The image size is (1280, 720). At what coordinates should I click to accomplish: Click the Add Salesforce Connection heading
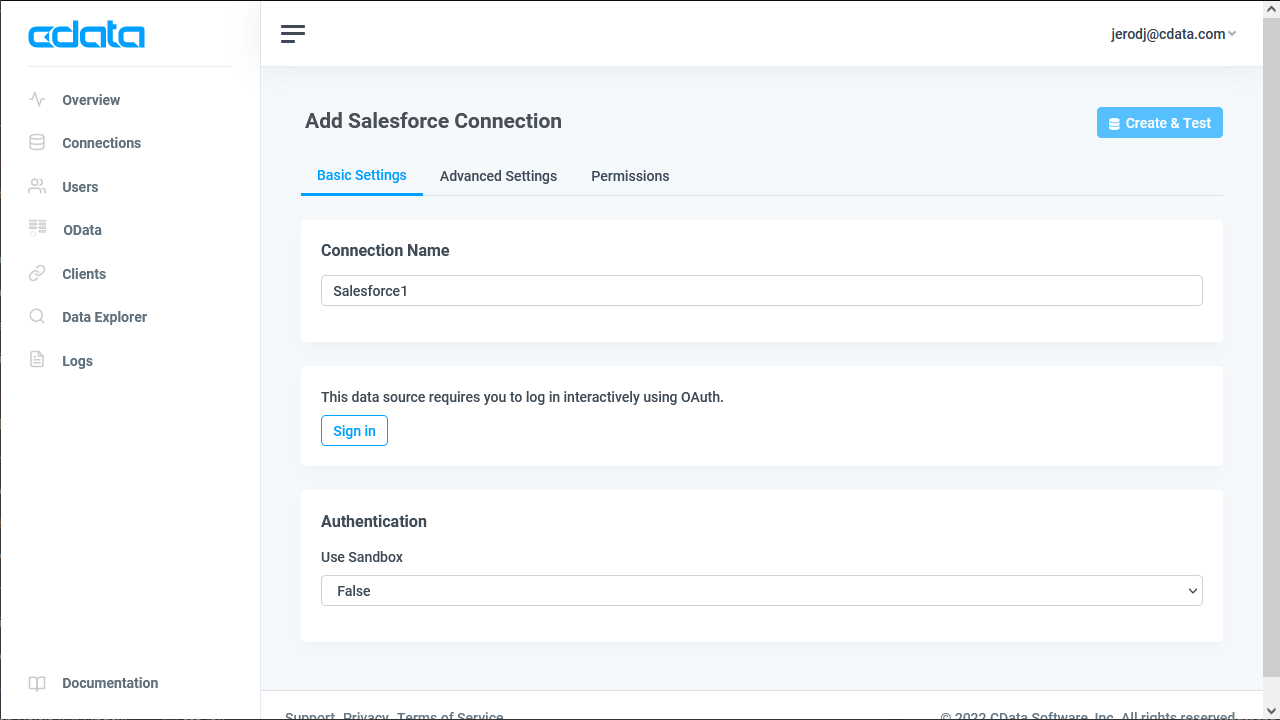click(433, 121)
